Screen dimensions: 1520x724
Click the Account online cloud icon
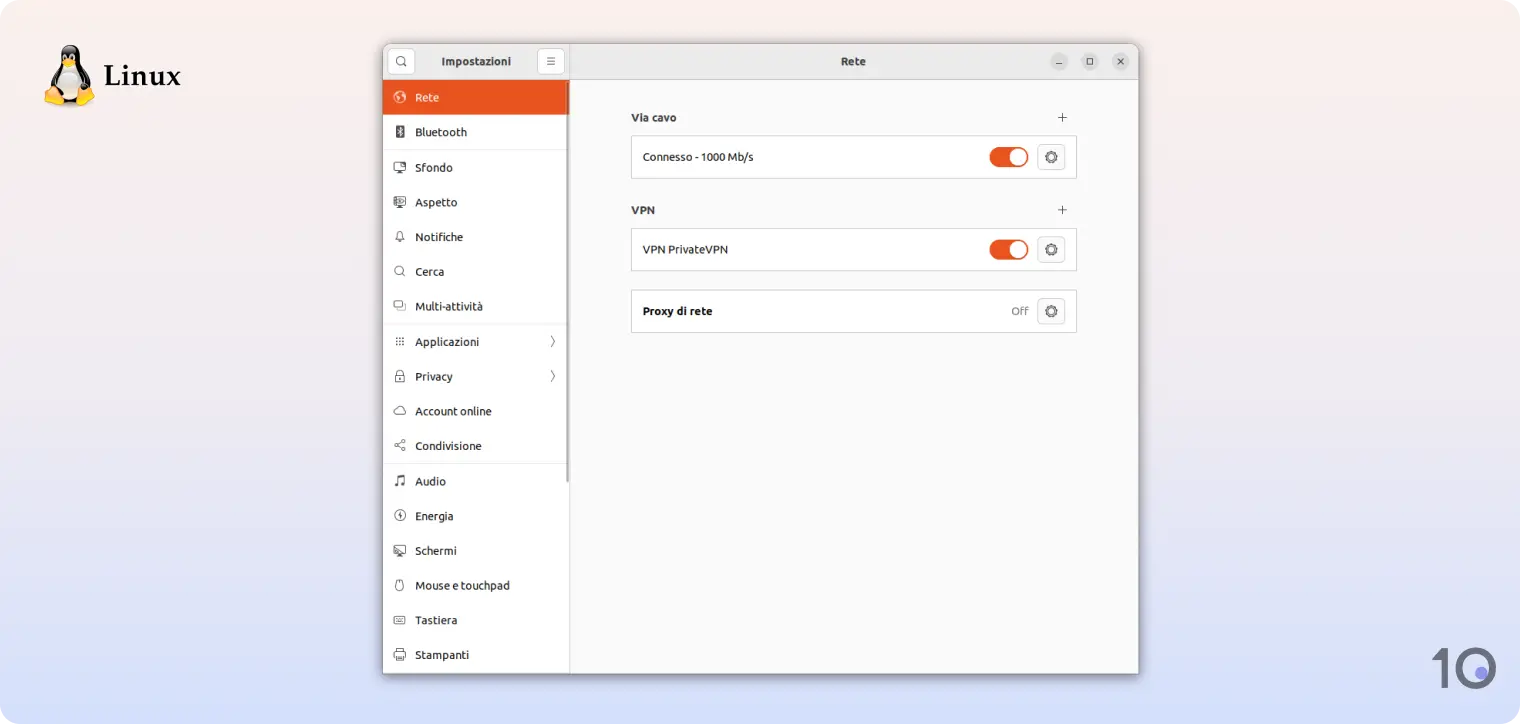tap(400, 411)
